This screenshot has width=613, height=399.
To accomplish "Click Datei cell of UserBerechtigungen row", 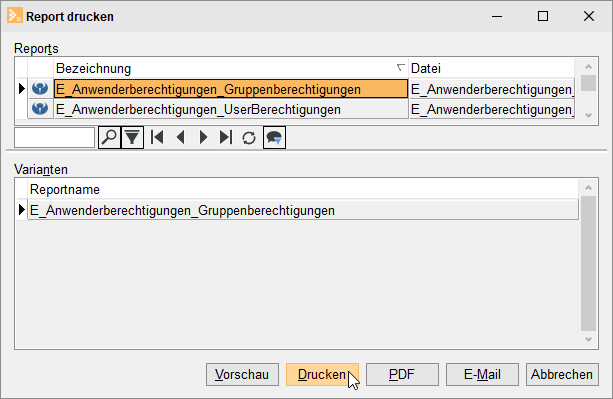I will point(492,109).
